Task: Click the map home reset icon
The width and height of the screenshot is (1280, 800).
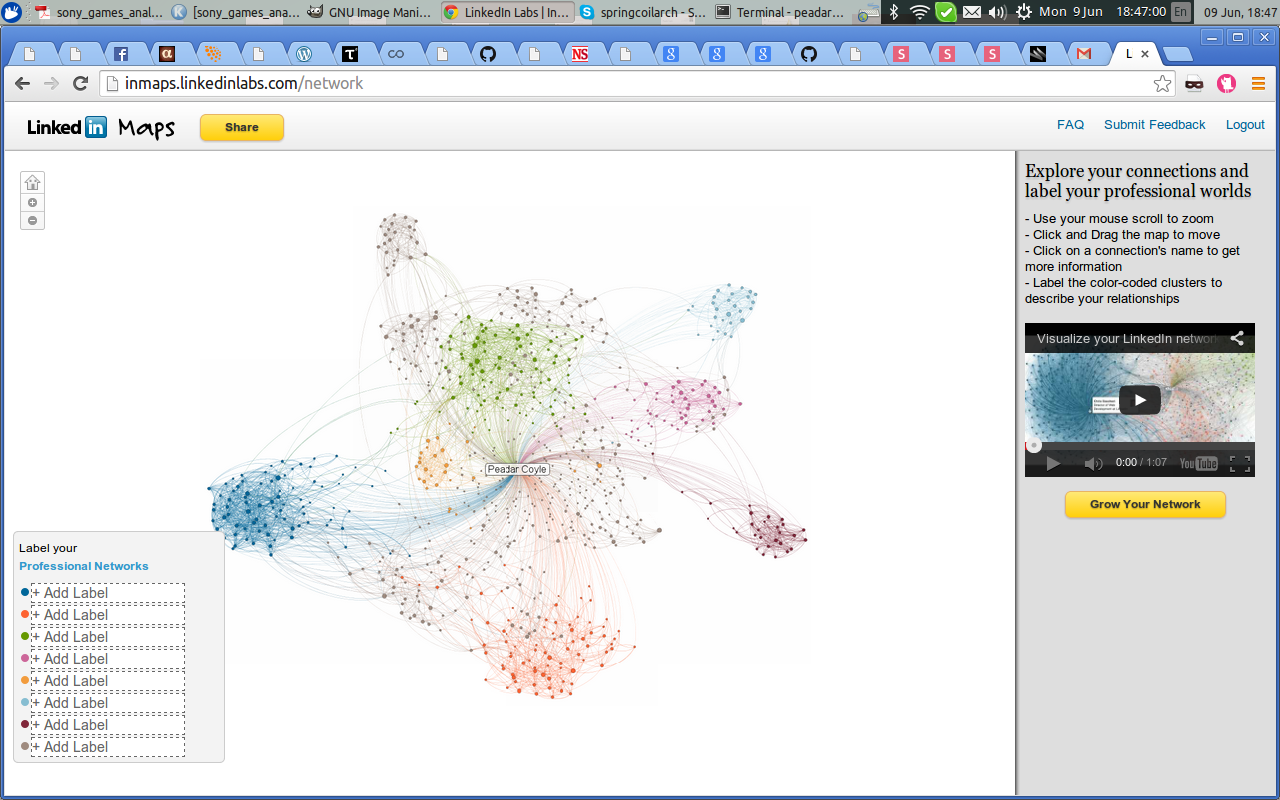Action: (33, 183)
